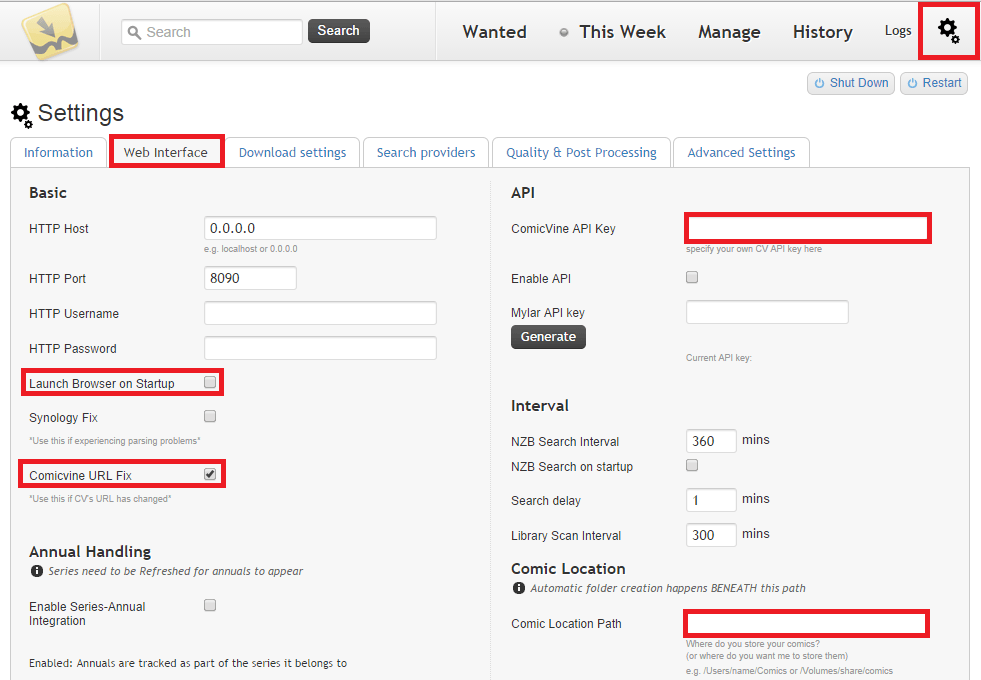Open the Quality & Post Processing tab
The width and height of the screenshot is (981, 680).
[x=581, y=152]
